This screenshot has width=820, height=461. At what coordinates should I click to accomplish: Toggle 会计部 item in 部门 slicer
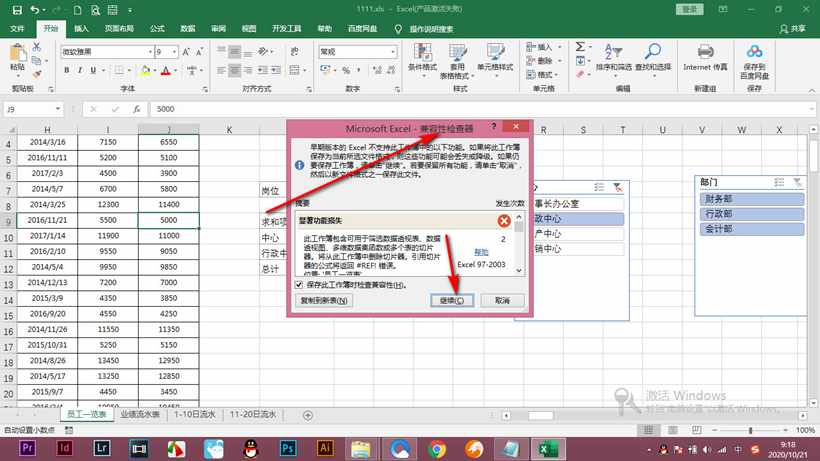751,229
